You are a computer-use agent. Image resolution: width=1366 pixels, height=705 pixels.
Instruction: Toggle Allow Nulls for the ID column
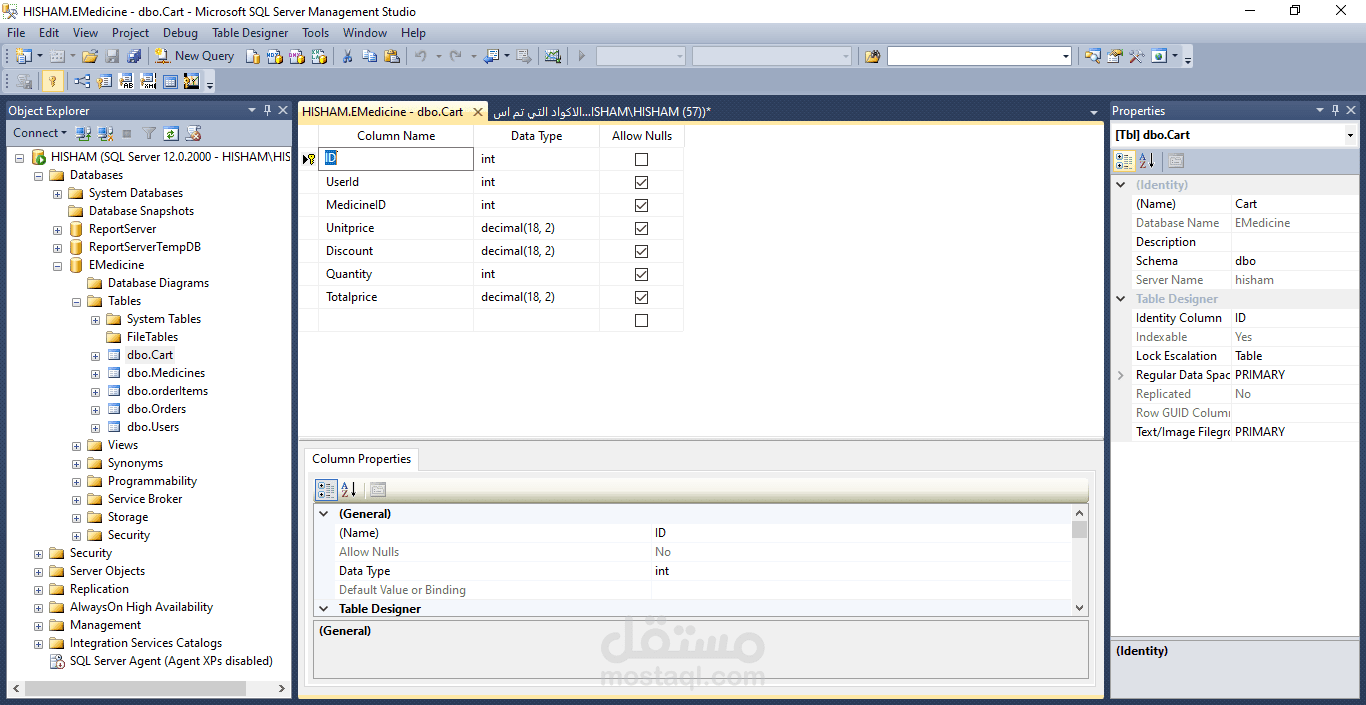click(x=641, y=159)
